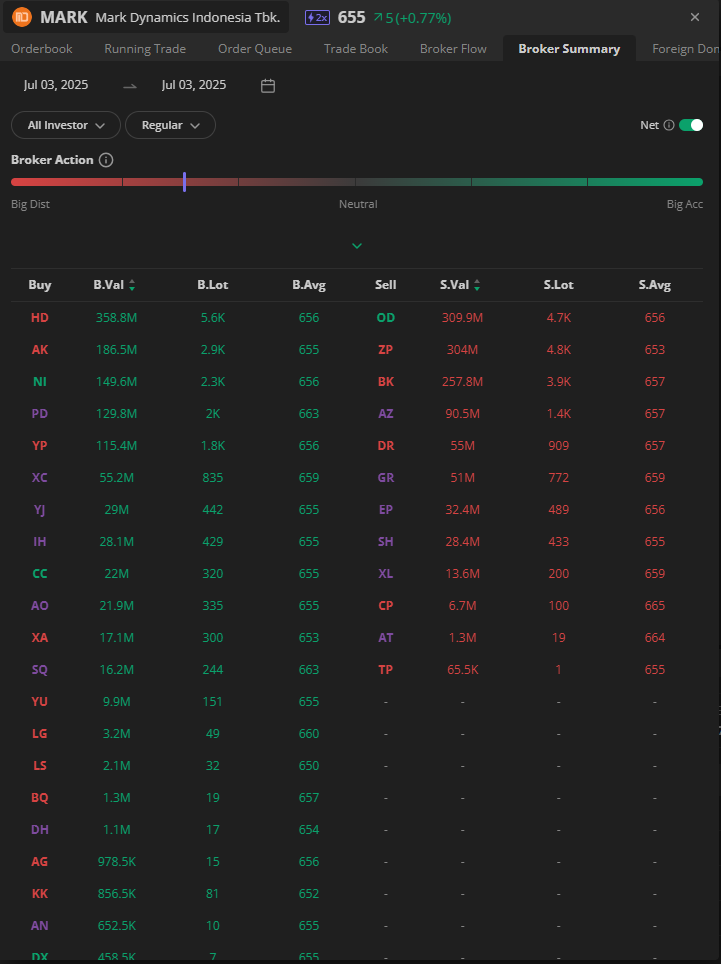Select buyer broker NI
Viewport: 721px width, 964px height.
pos(40,382)
